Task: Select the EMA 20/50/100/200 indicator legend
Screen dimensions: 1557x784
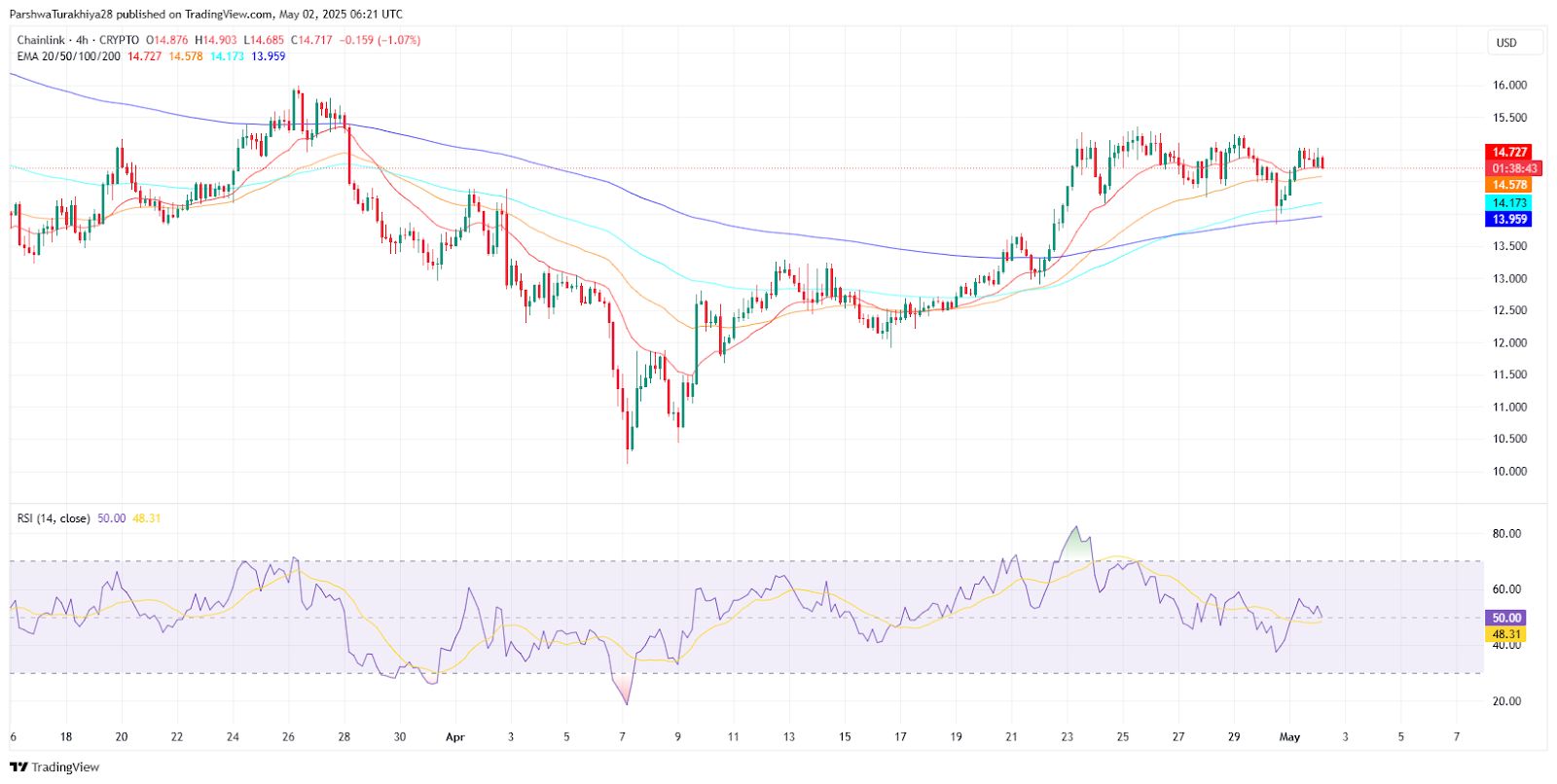Action: pyautogui.click(x=69, y=56)
